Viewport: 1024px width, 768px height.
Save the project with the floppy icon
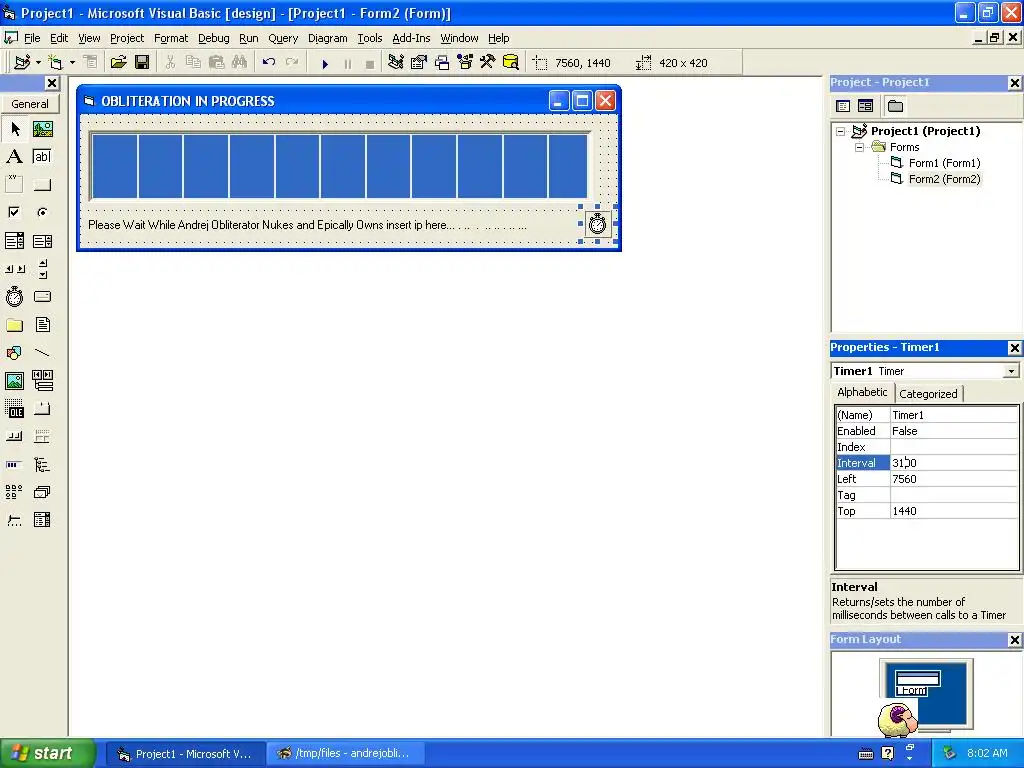[142, 63]
